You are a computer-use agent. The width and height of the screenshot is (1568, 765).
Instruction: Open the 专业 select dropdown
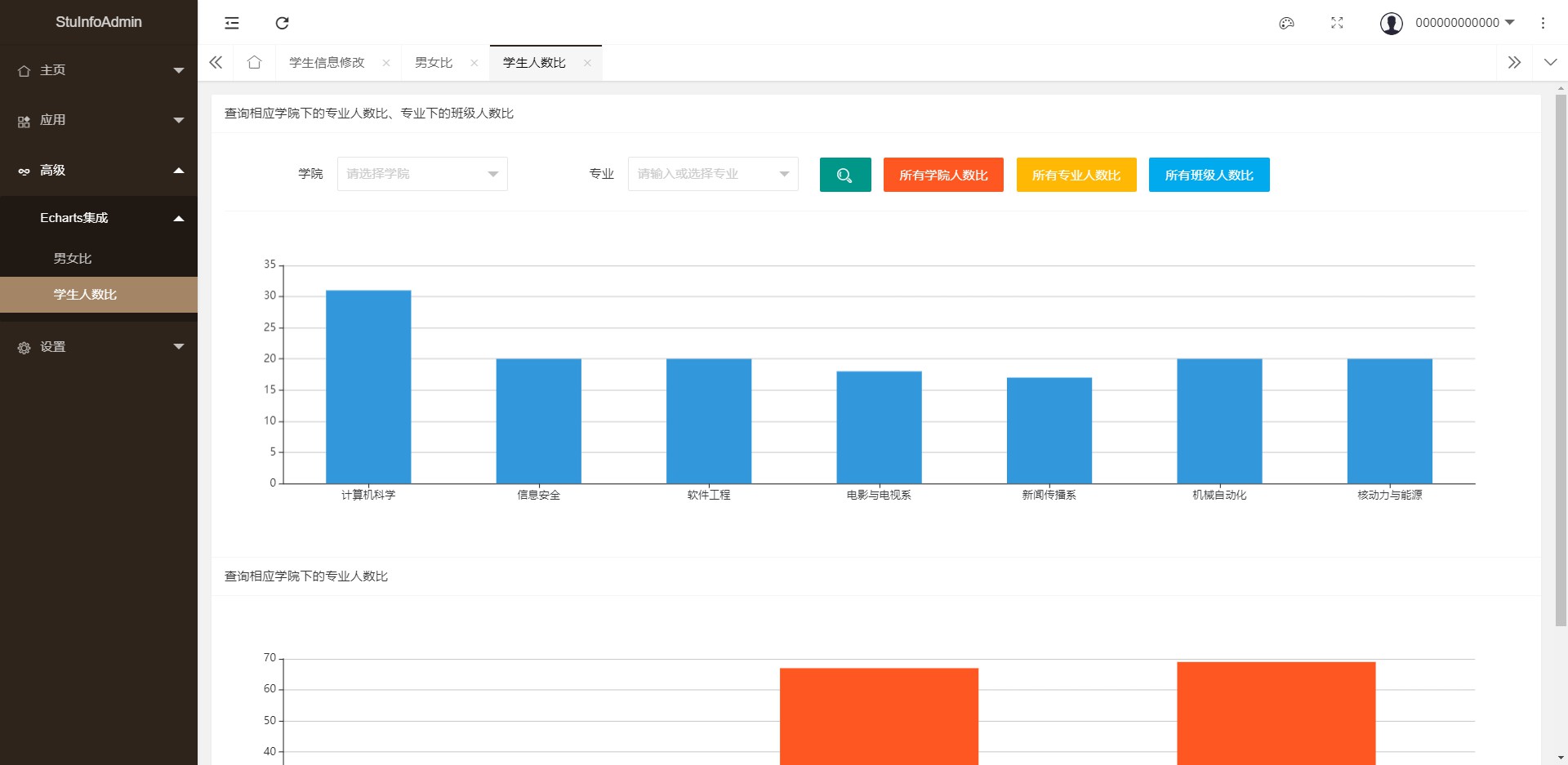[x=713, y=174]
